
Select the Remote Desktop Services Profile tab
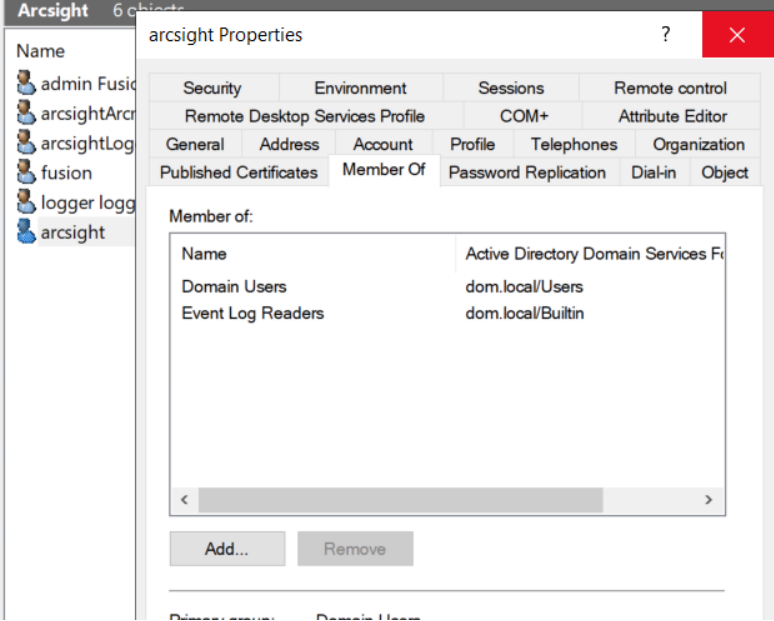[x=305, y=116]
